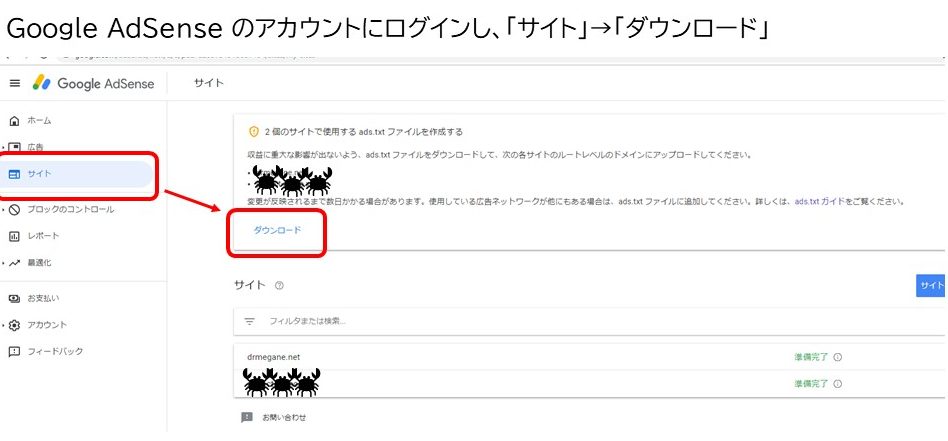The width and height of the screenshot is (948, 441).
Task: Open the hamburger main menu icon
Action: pyautogui.click(x=15, y=83)
